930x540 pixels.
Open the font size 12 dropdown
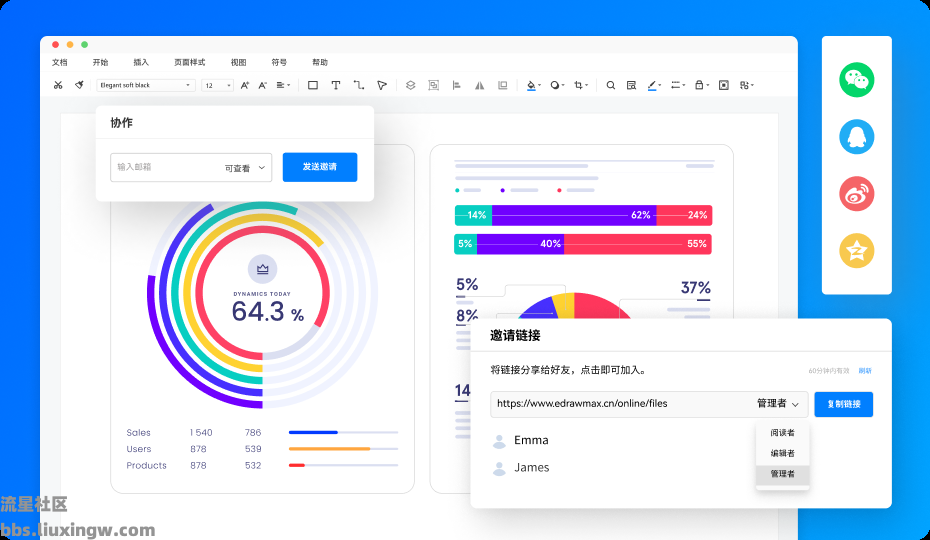click(217, 85)
